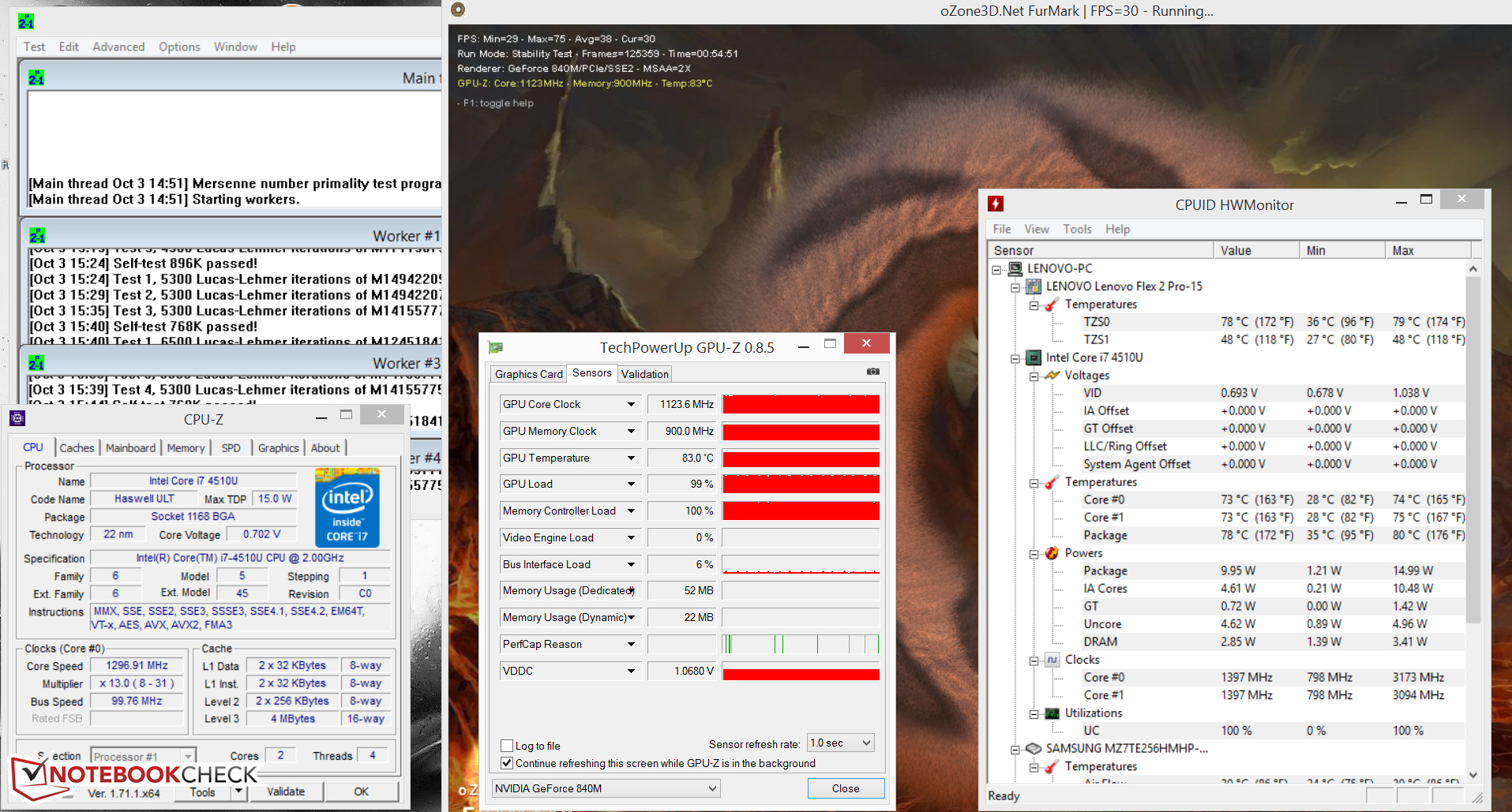Click the Value column header in HWMonitor

[x=1256, y=250]
